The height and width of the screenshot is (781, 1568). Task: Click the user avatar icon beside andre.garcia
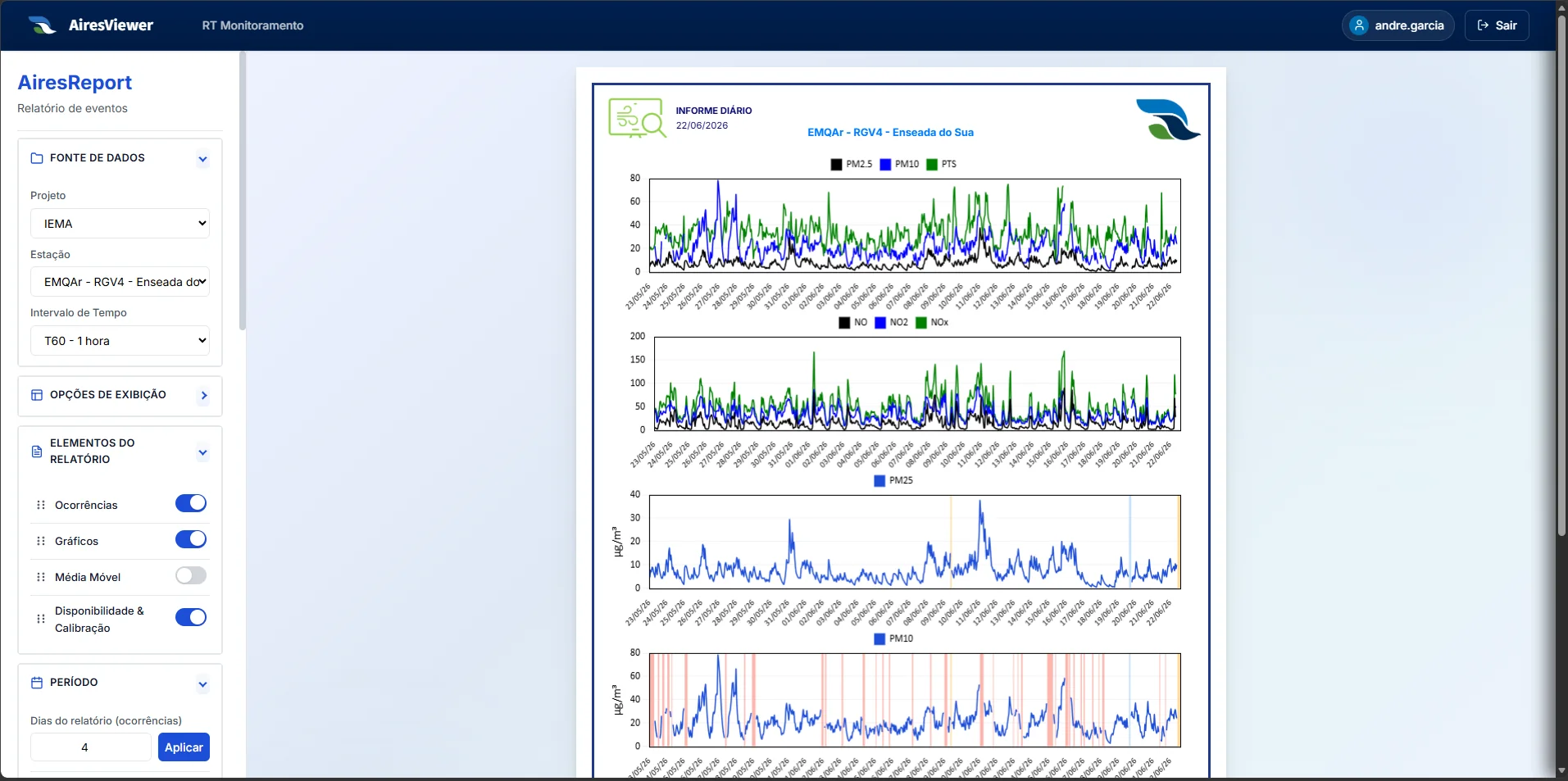(1359, 25)
